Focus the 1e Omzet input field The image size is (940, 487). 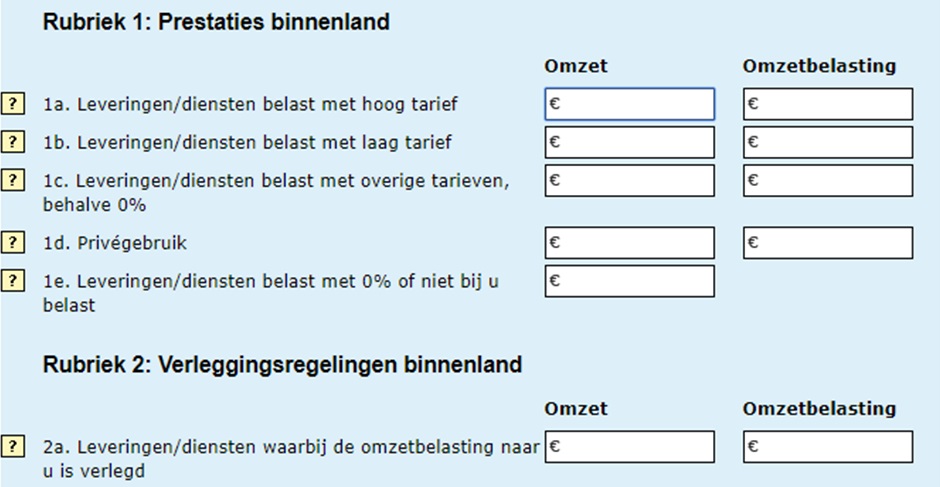630,281
